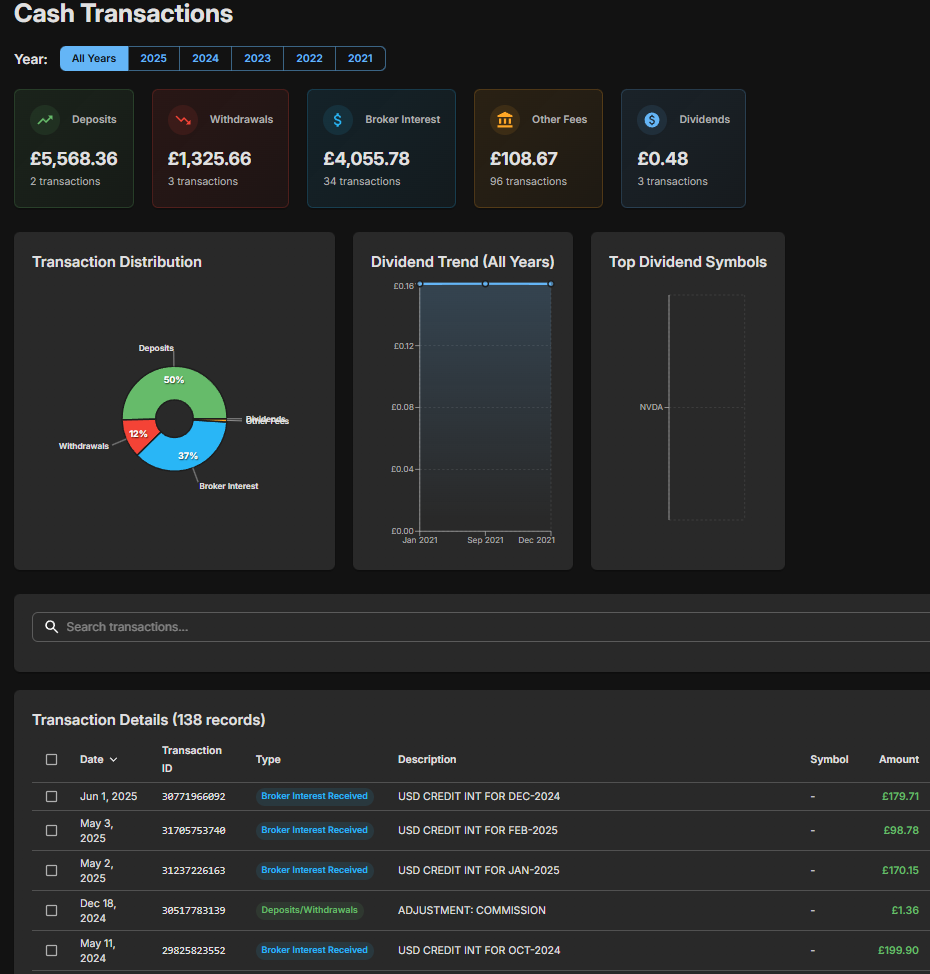Click the green Deposits pie slice
The height and width of the screenshot is (974, 930).
[x=175, y=385]
